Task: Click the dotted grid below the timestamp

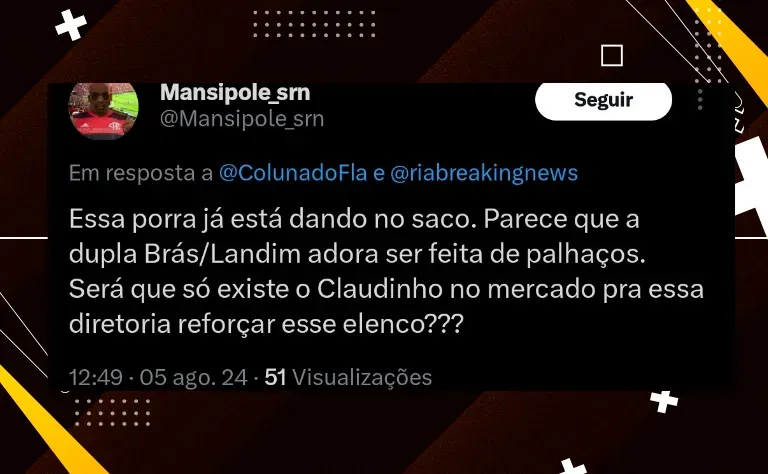Action: point(113,412)
